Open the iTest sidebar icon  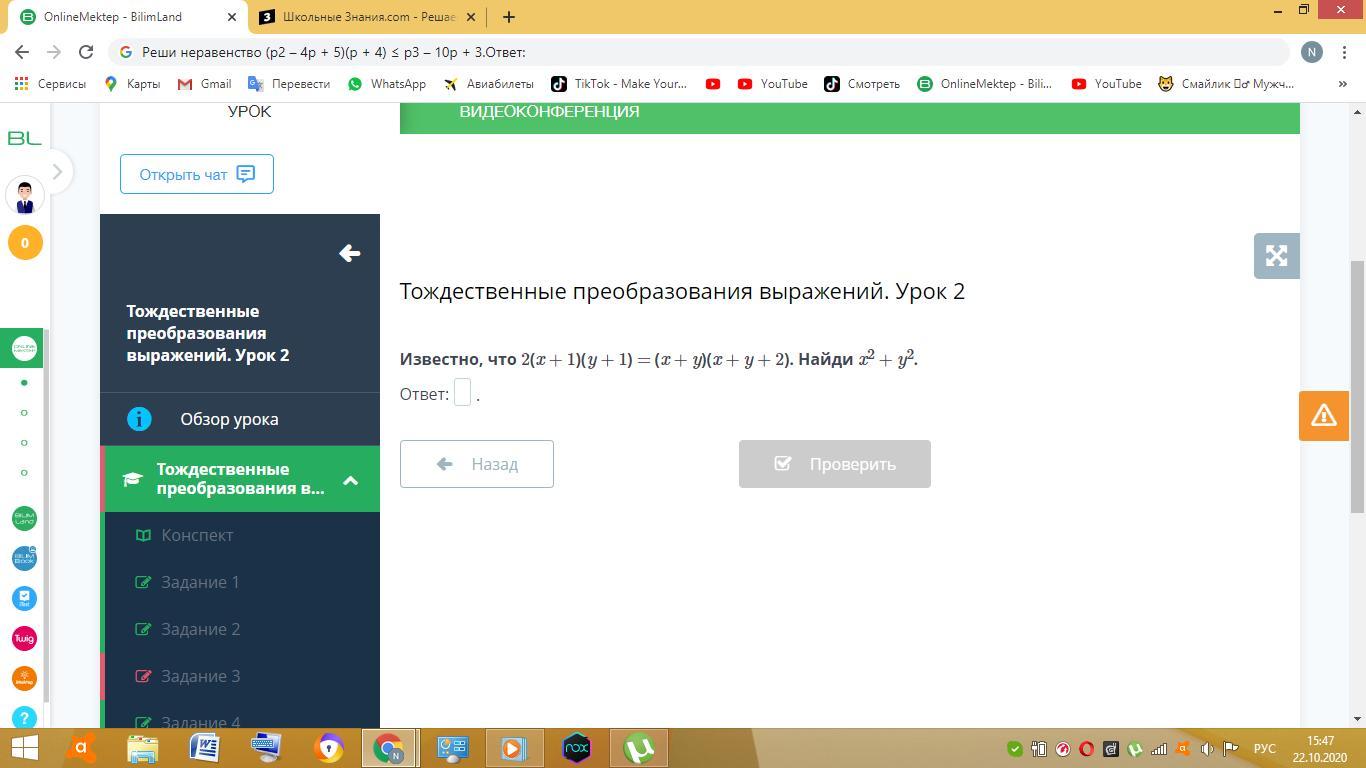coord(24,598)
